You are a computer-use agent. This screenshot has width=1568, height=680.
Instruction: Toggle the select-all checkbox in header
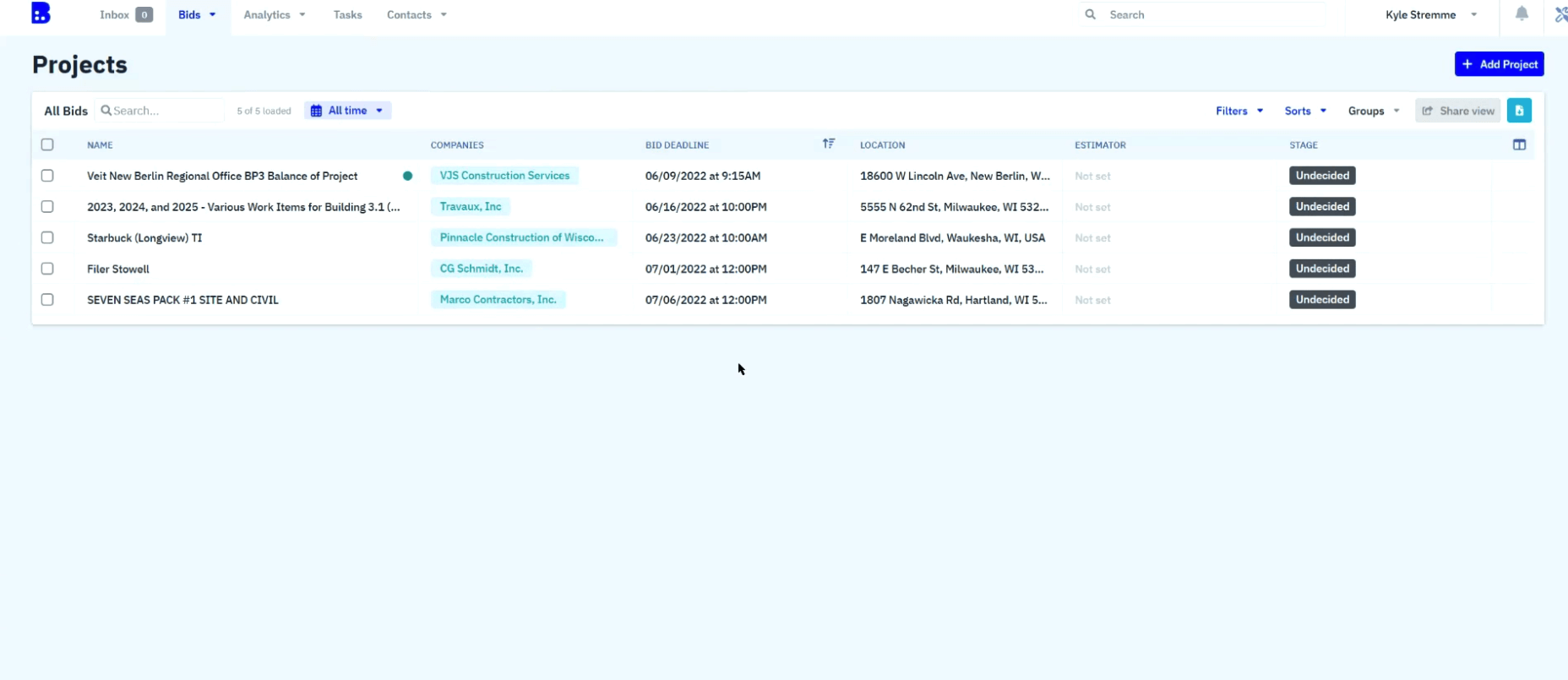pyautogui.click(x=47, y=144)
